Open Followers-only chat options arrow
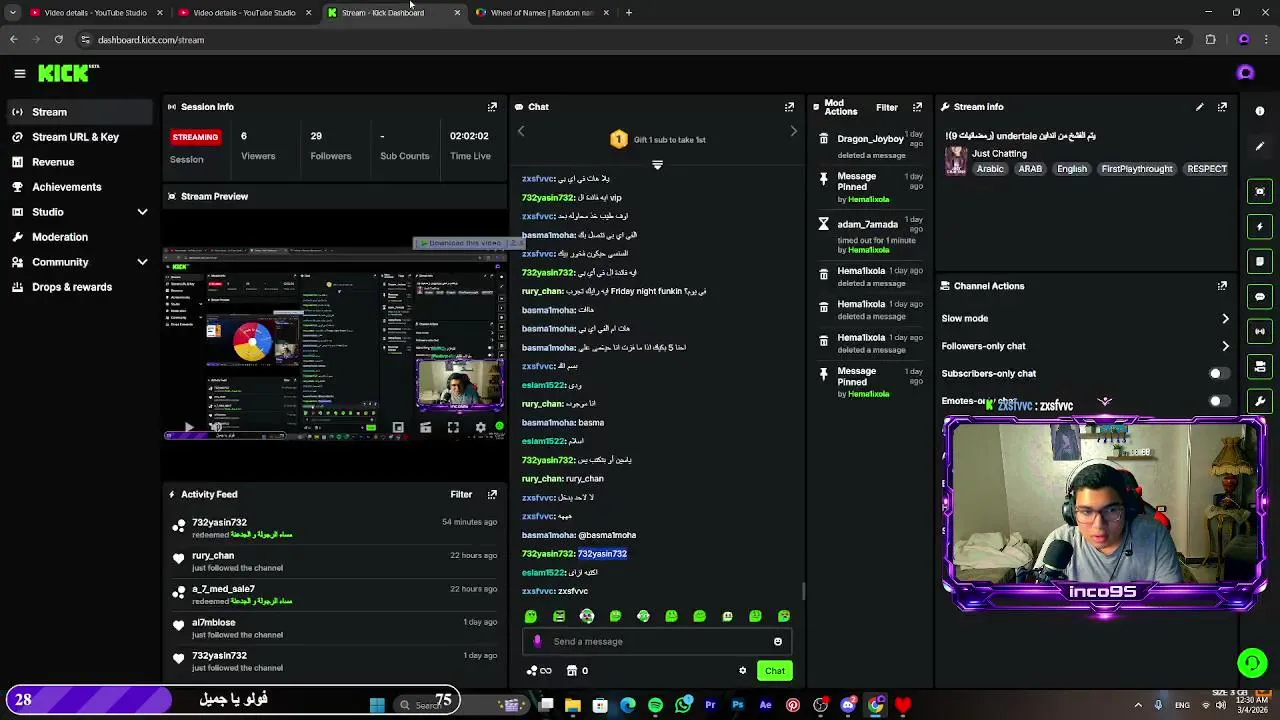The height and width of the screenshot is (720, 1280). pyautogui.click(x=1225, y=346)
